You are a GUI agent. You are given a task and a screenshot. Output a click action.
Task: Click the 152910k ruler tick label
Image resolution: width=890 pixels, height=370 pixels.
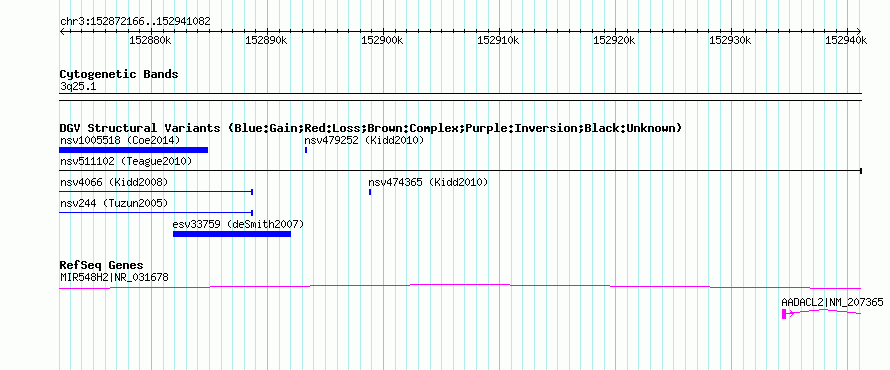498,40
